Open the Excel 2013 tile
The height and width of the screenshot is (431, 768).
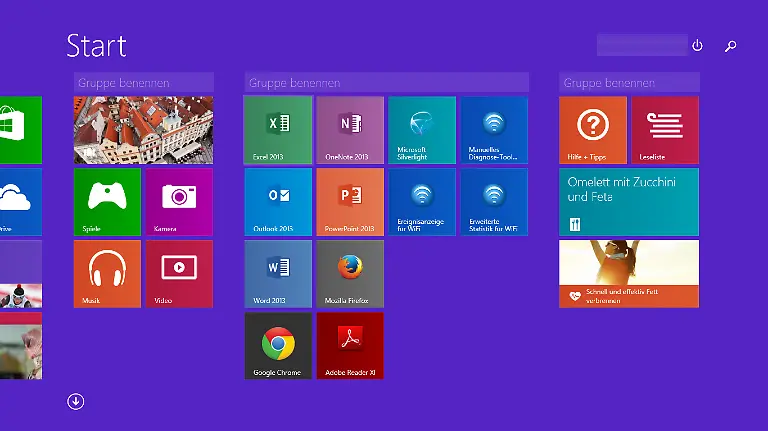(278, 130)
